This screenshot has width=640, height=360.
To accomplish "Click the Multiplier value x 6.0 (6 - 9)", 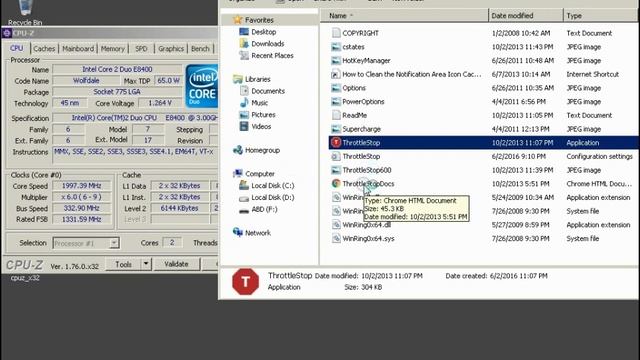I will (82, 197).
